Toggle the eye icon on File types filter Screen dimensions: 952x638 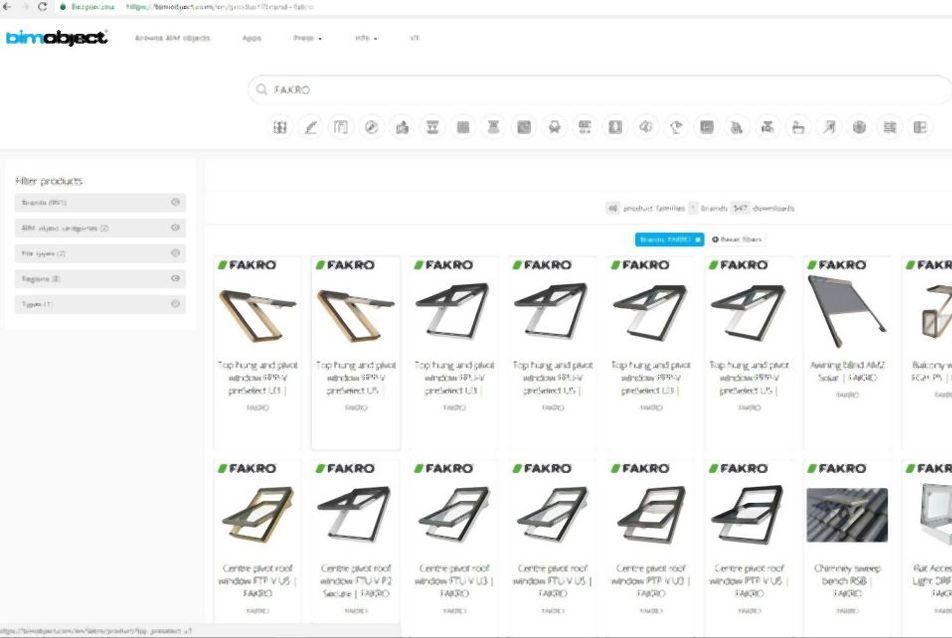click(175, 253)
